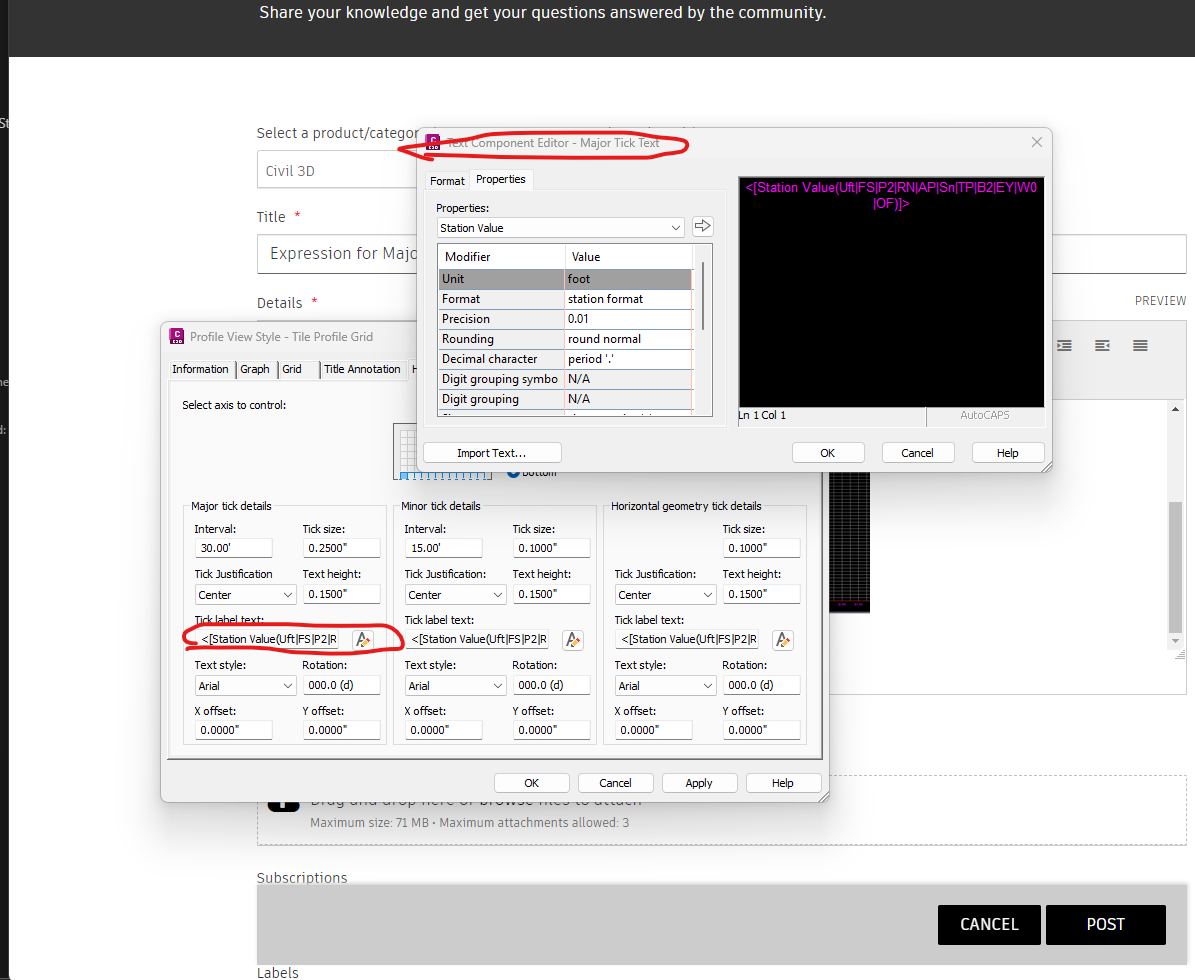1195x980 pixels.
Task: Click the justify text alignment icon
Action: (x=1139, y=345)
